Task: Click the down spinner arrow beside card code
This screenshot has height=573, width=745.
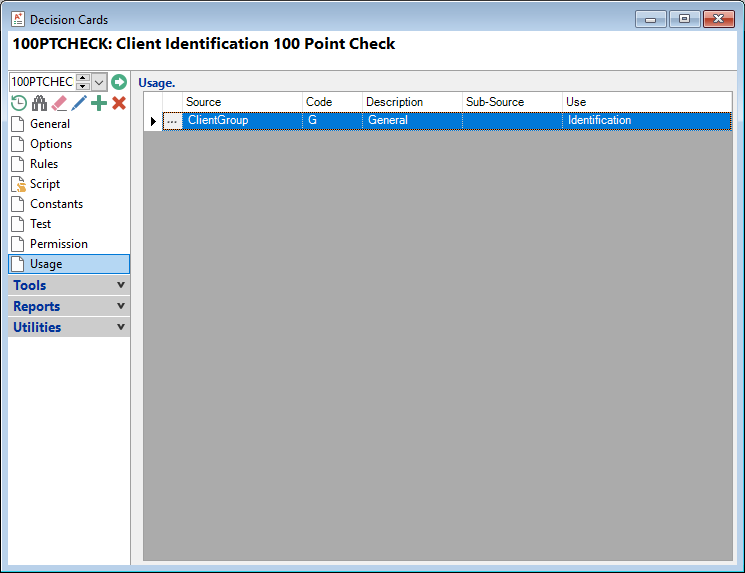Action: [83, 87]
